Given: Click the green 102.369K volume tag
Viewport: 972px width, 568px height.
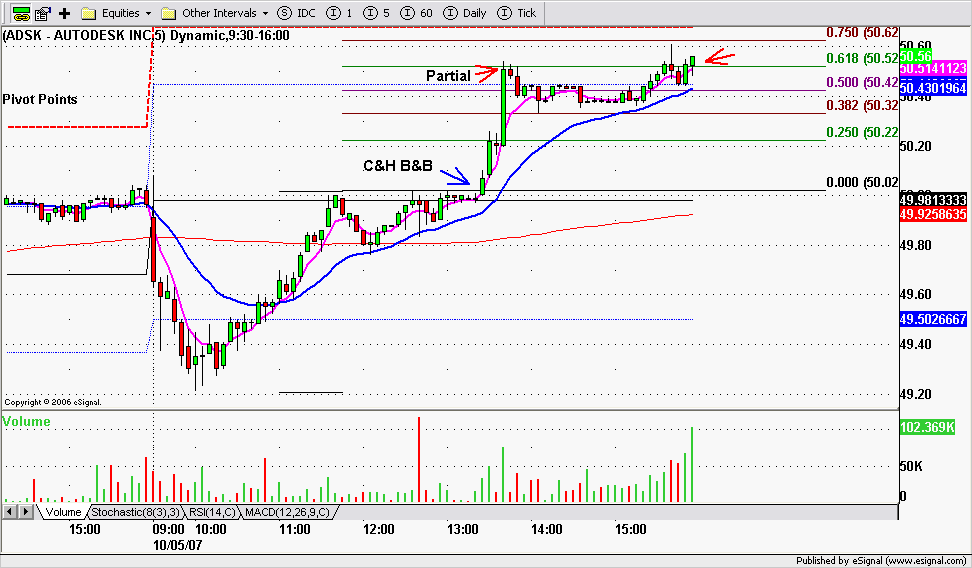Looking at the screenshot, I should pos(927,427).
